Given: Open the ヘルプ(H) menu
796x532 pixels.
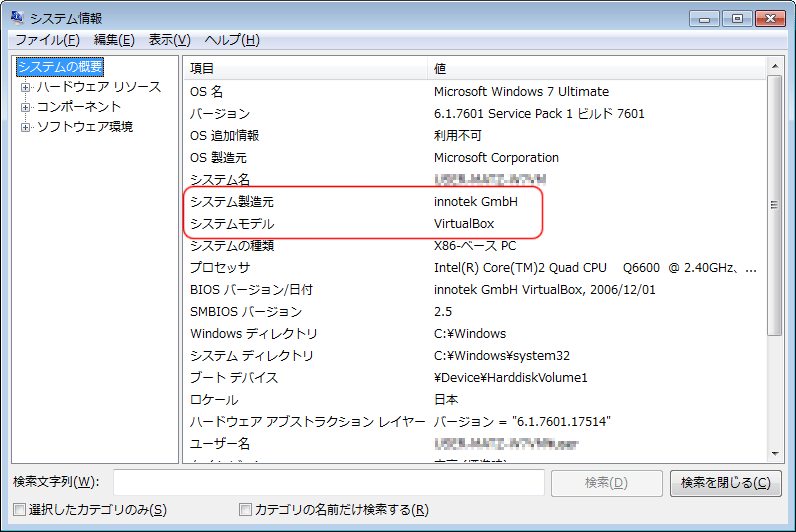Looking at the screenshot, I should 232,40.
